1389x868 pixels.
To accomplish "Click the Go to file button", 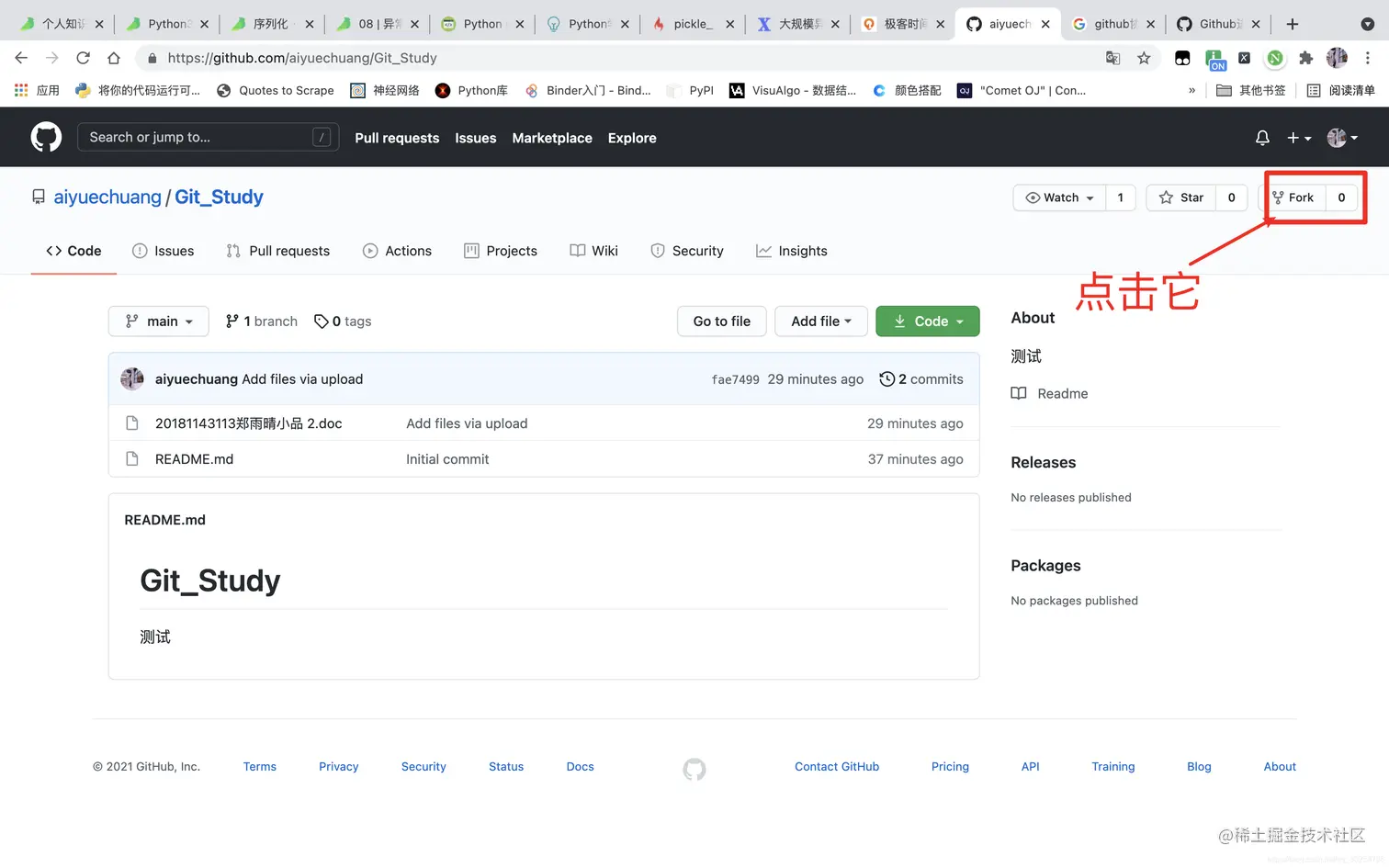I will [x=722, y=321].
